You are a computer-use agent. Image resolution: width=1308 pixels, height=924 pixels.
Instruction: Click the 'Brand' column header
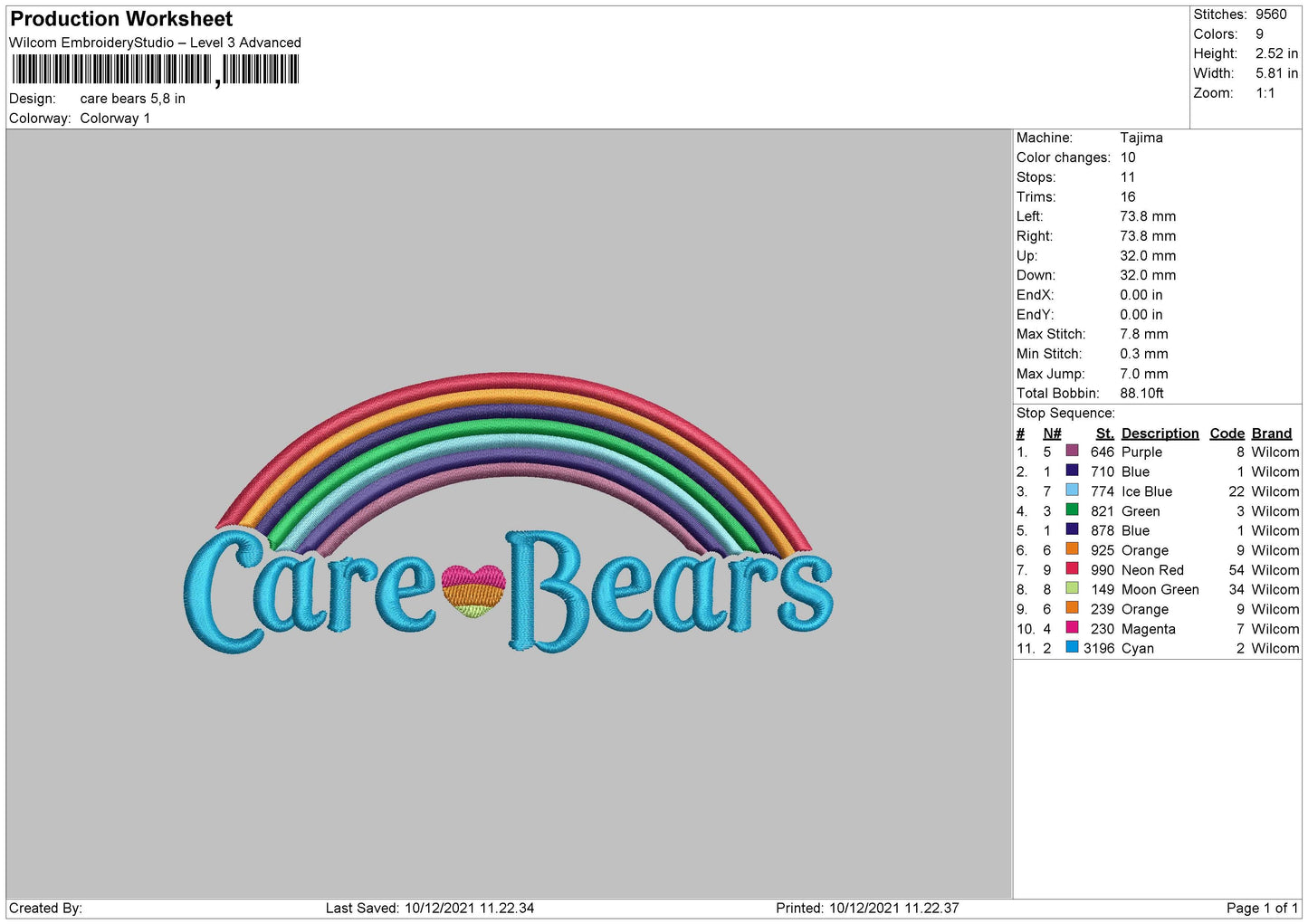[x=1272, y=433]
